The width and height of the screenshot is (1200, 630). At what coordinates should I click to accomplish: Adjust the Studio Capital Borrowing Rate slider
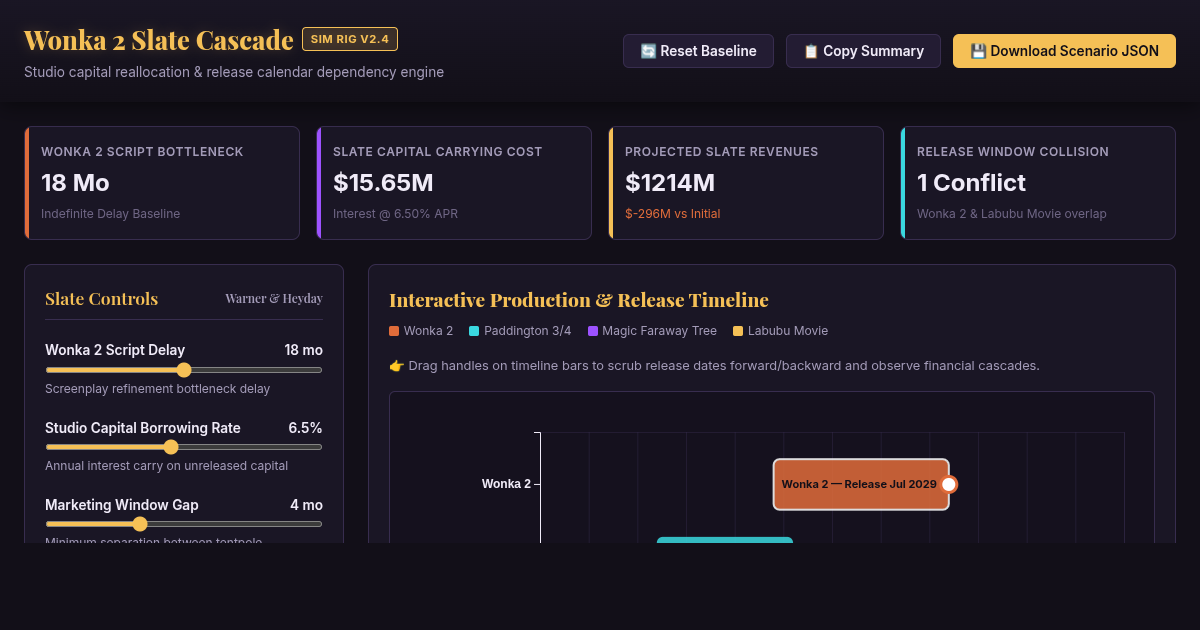(184, 447)
